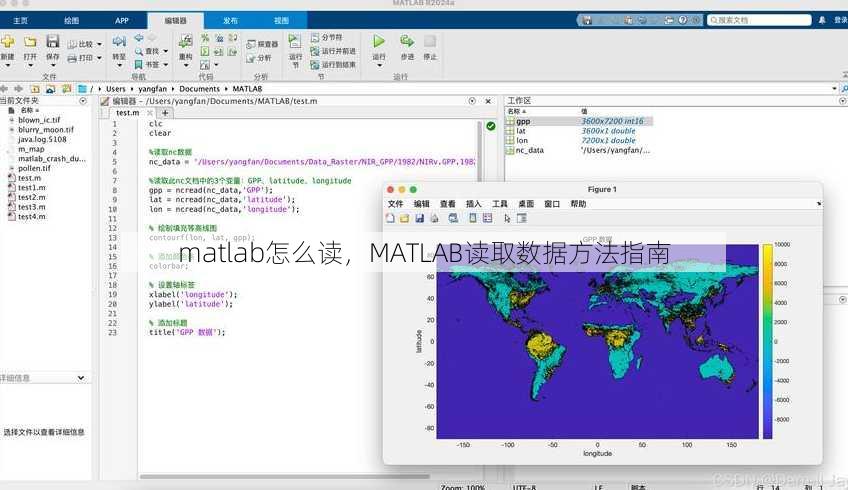
Task: Click Edit Plot arrow icon in Figure 1 toolbar
Action: pos(507,218)
